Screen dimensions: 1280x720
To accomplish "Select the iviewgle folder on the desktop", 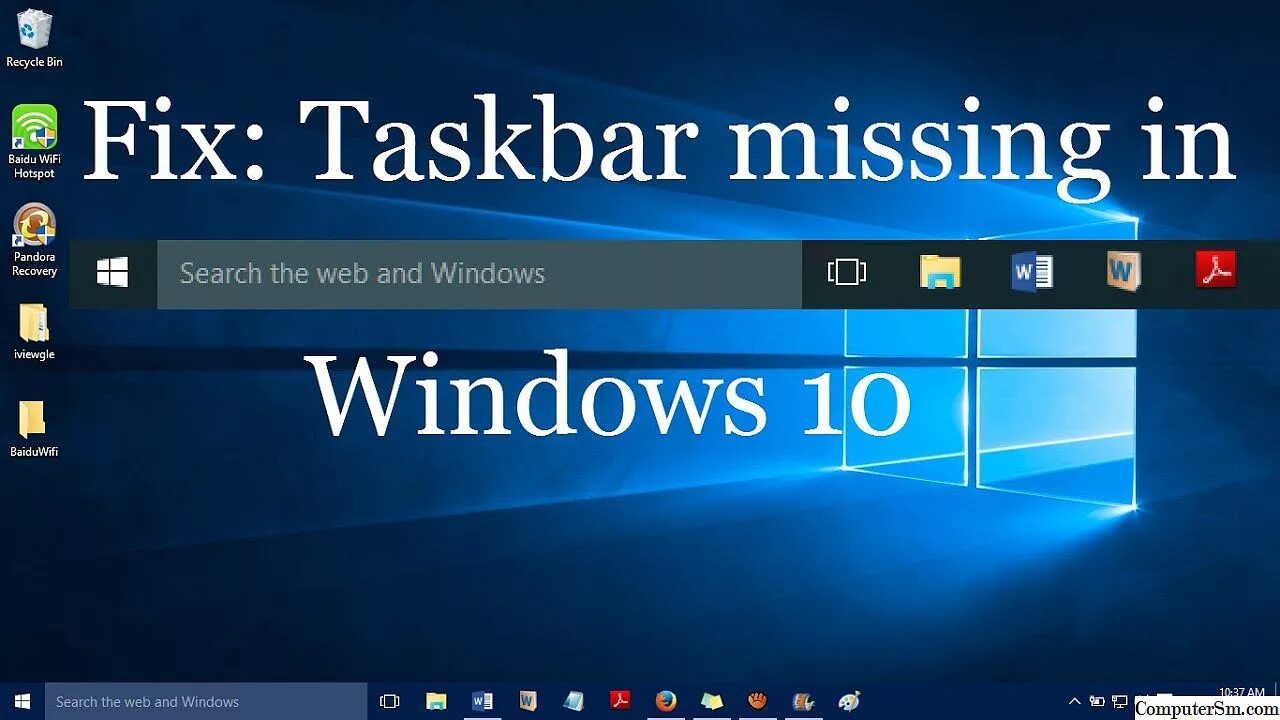I will (x=34, y=332).
